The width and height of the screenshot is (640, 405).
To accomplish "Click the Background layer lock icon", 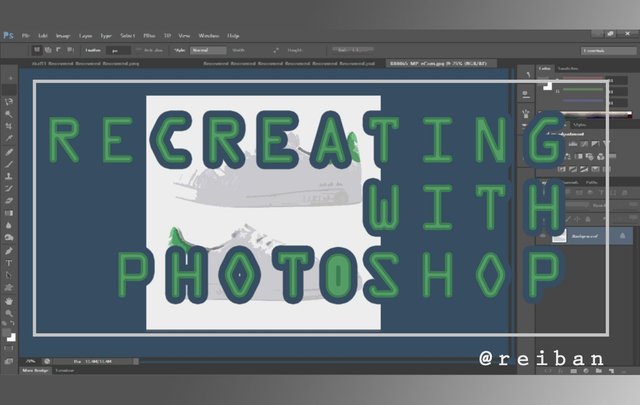I will pos(622,236).
